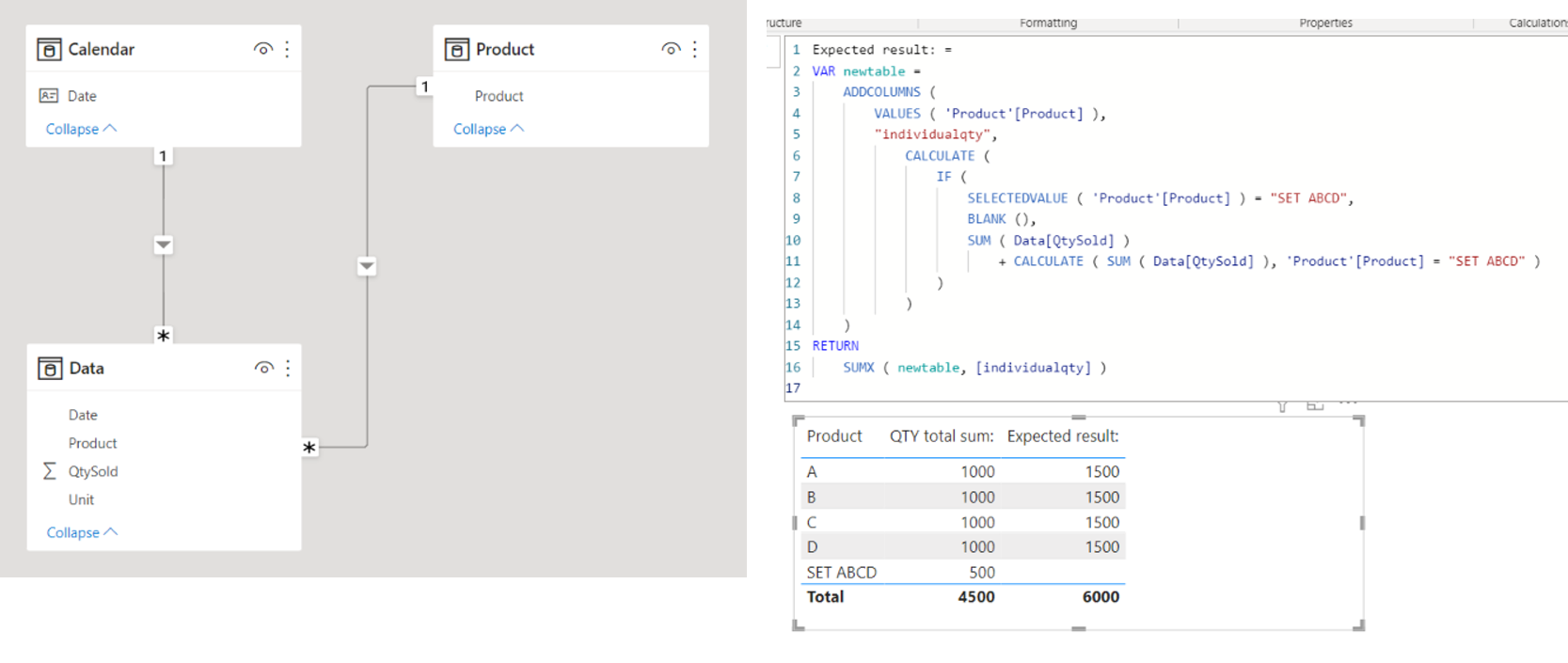
Task: Select Product field in Data table
Action: tap(92, 443)
